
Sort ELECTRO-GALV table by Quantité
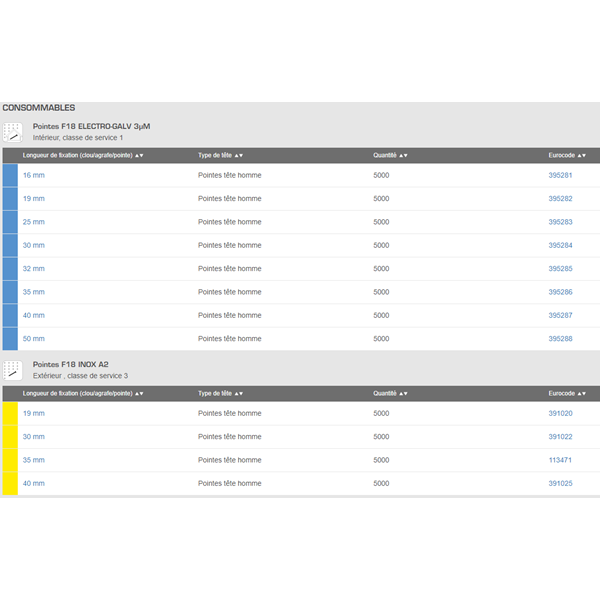click(390, 156)
